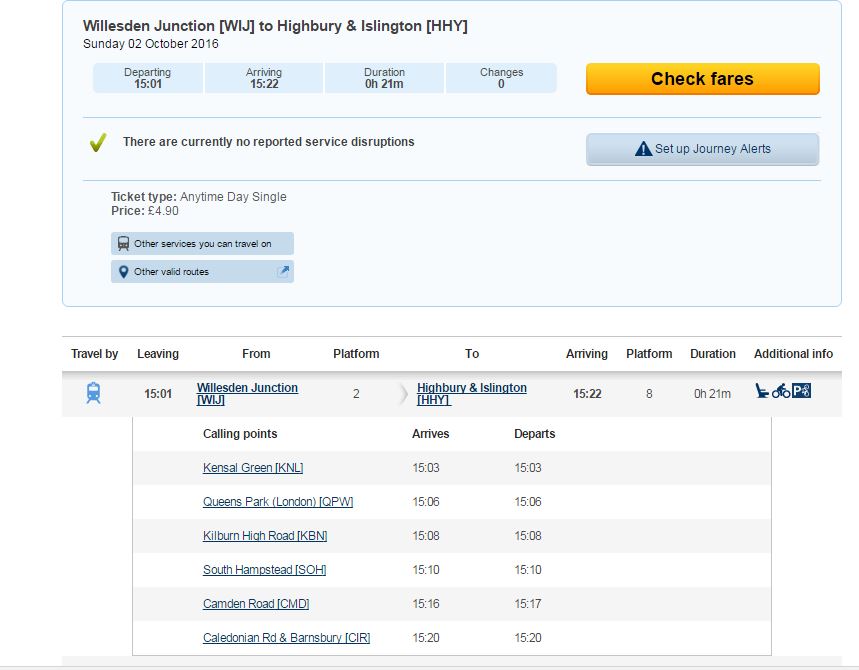Click Kilburn High Road [KBN] link
The image size is (859, 670).
point(264,536)
